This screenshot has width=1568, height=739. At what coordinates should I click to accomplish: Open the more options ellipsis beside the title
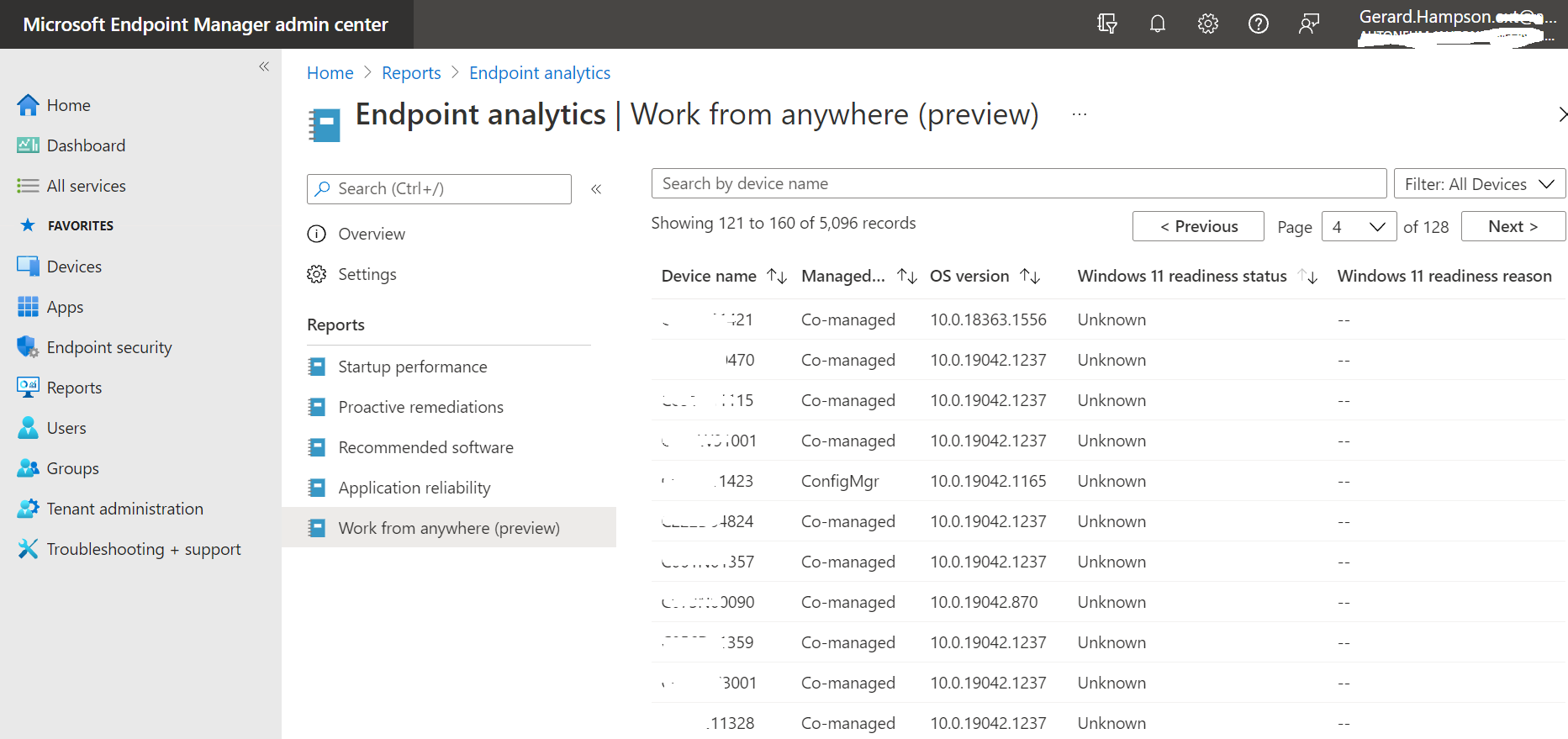click(1080, 114)
